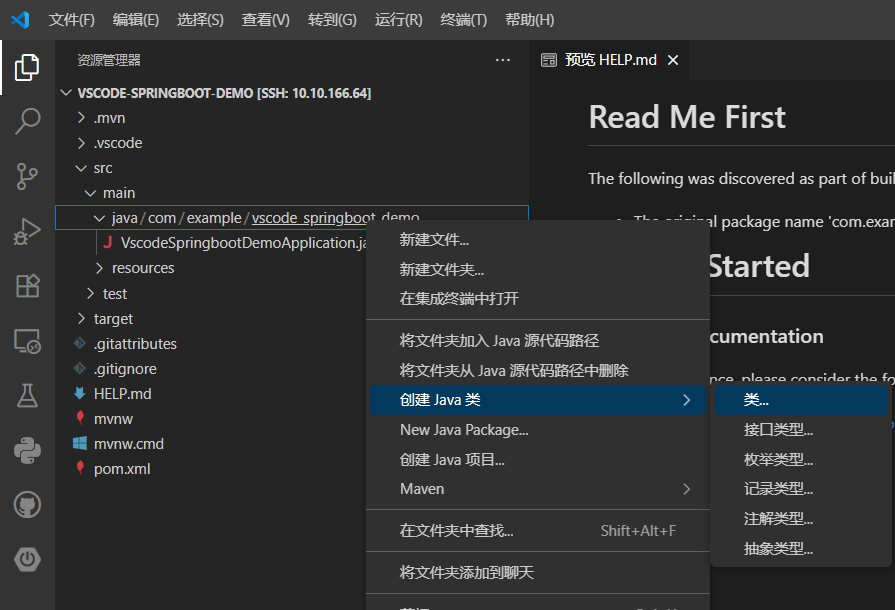
Task: Open Run and Debug view icon
Action: coord(27,231)
